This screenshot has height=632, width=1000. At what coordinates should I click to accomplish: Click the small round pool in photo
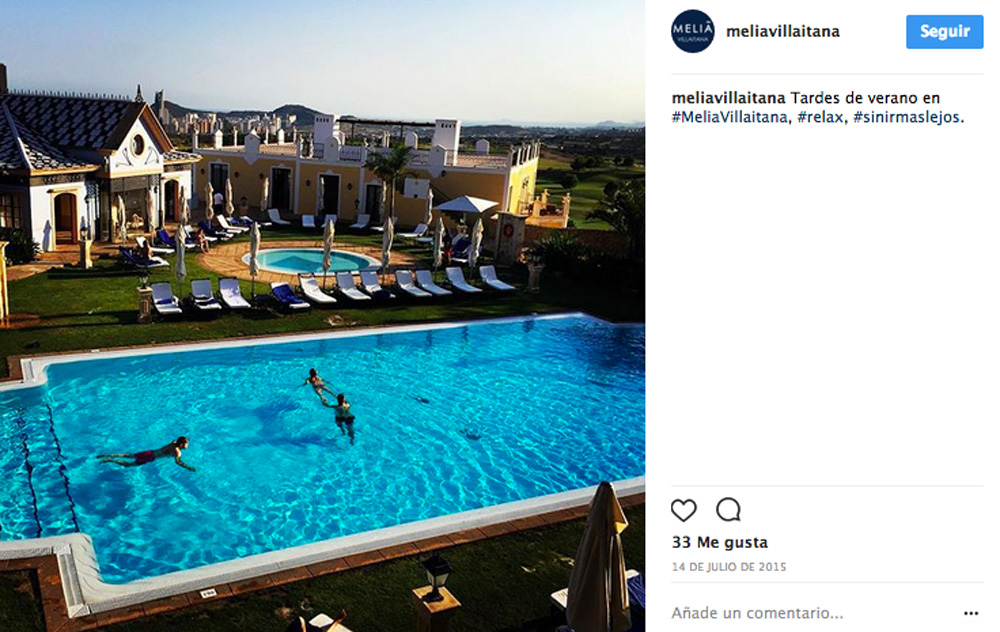[x=311, y=261]
